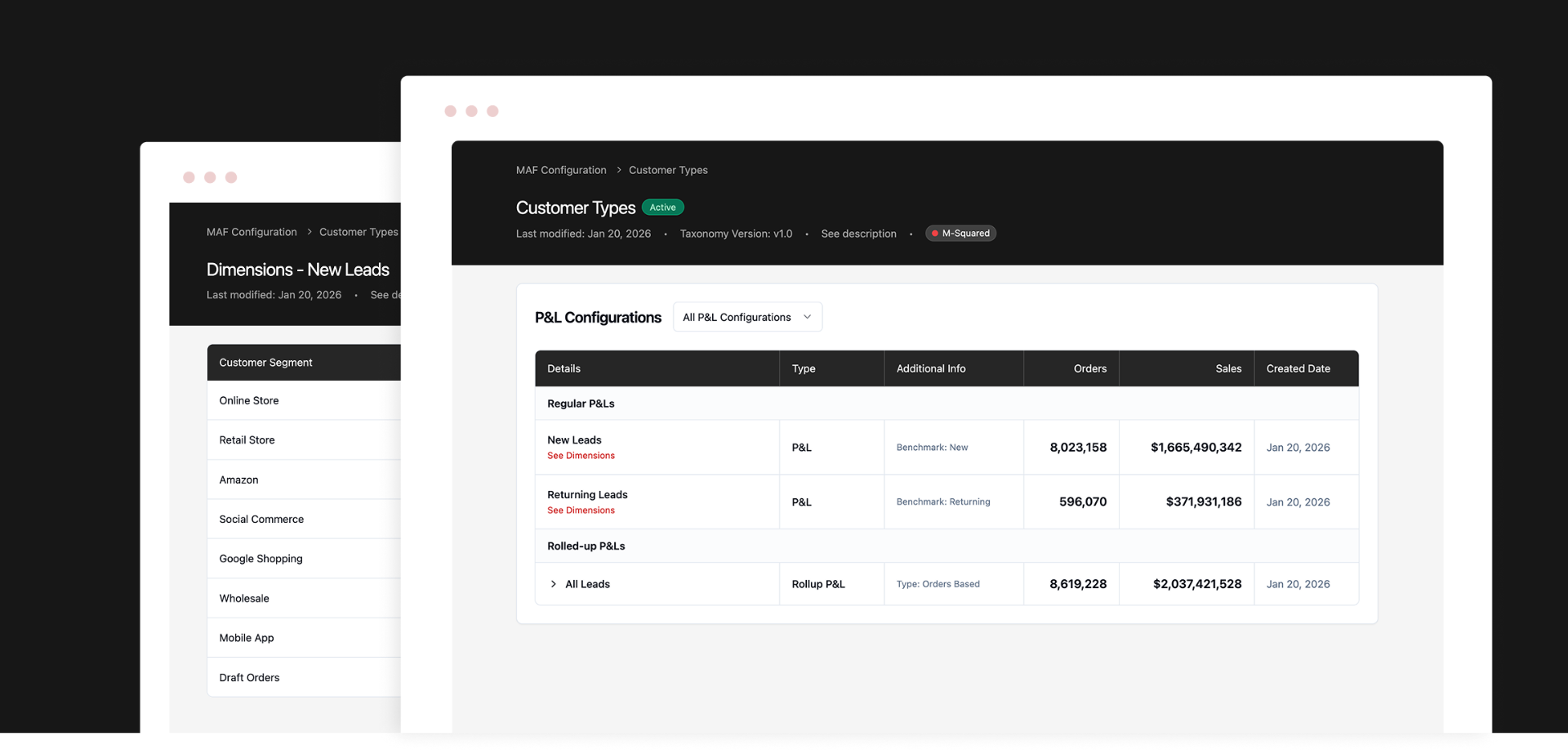Click Customer Types breadcrumb in back window
This screenshot has height=754, width=1568.
[359, 232]
